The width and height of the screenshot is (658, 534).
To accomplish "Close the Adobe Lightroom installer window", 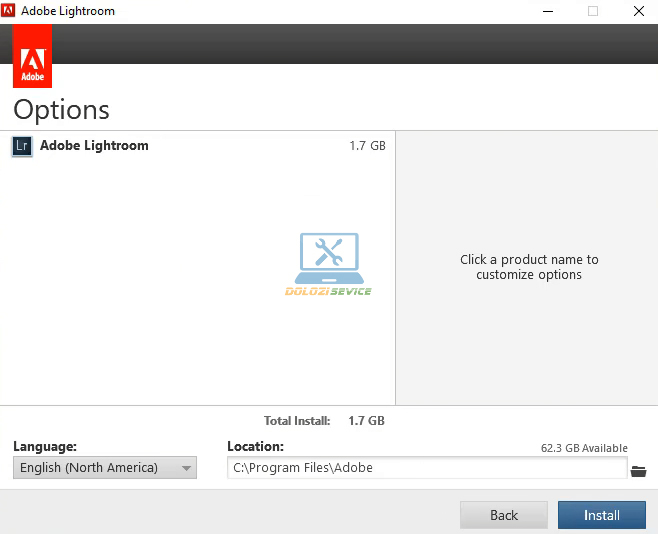I will pyautogui.click(x=637, y=11).
